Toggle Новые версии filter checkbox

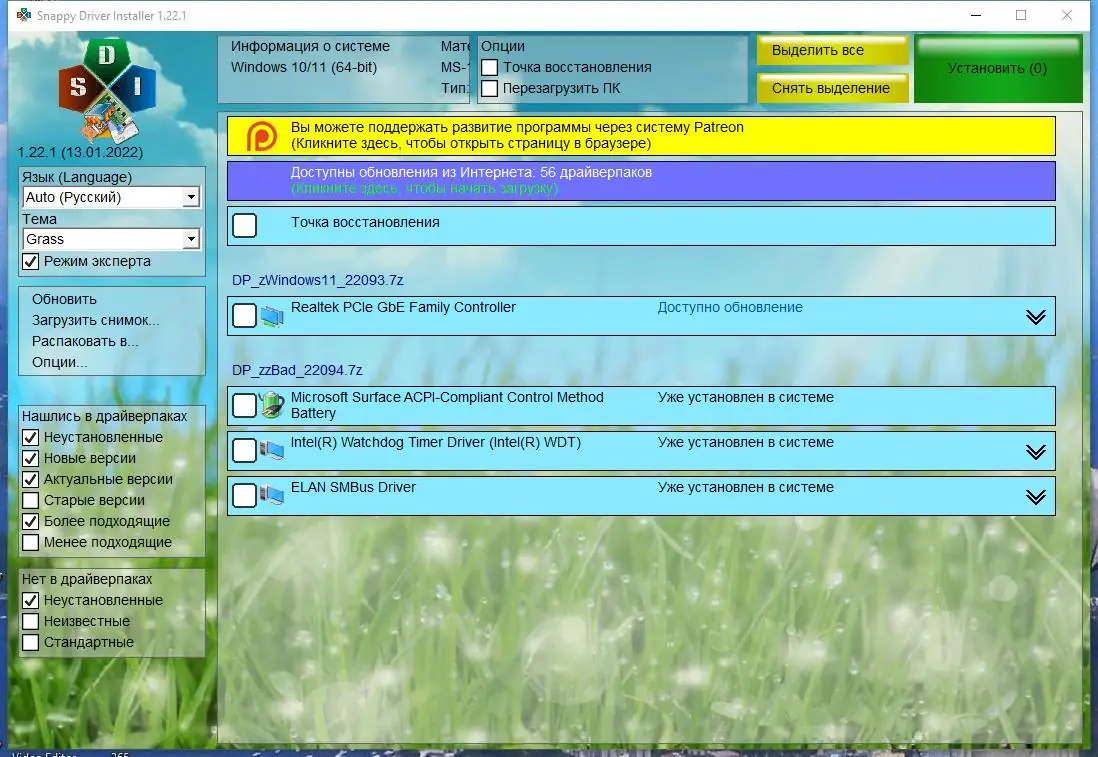31,458
